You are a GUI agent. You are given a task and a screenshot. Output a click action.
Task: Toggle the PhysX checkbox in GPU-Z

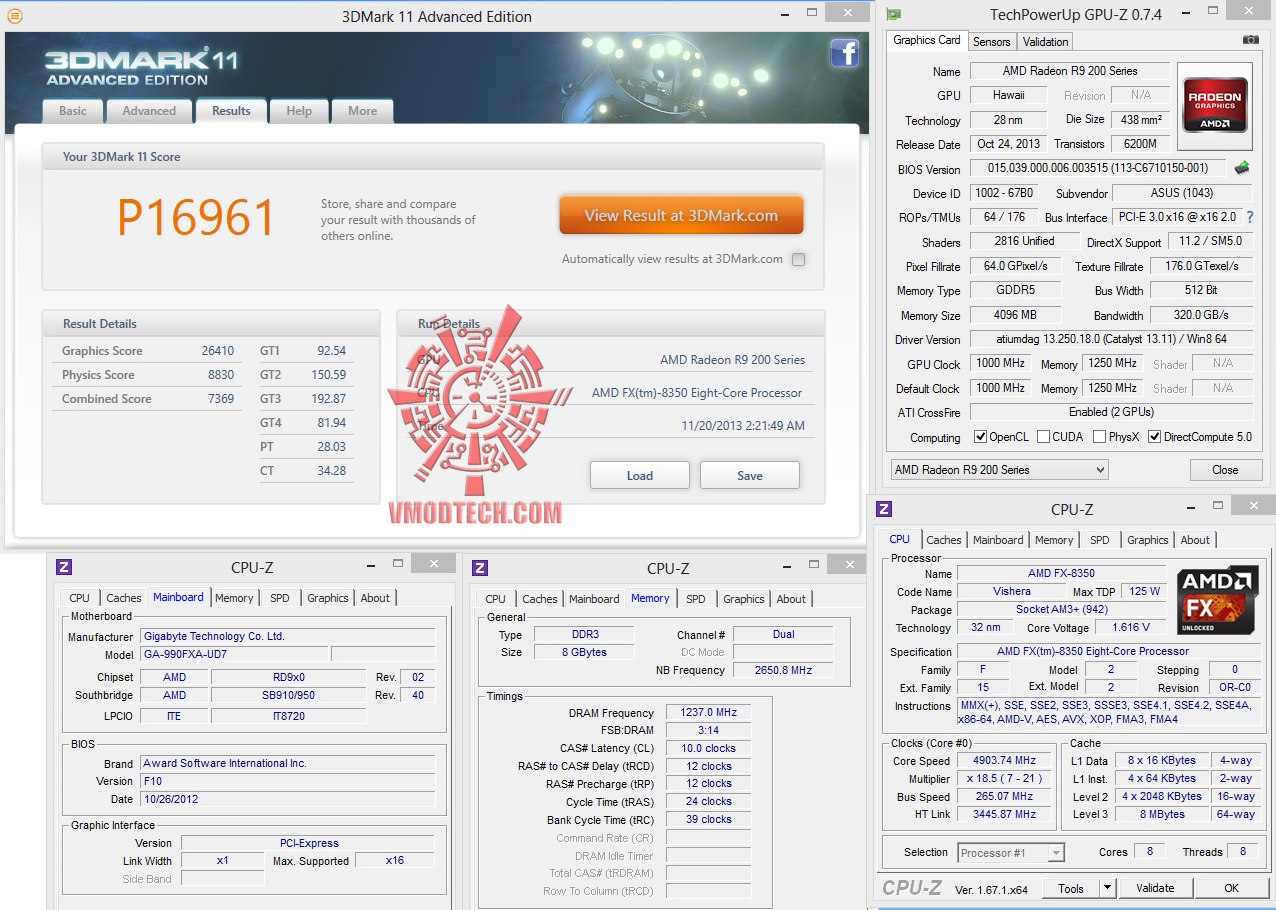pyautogui.click(x=1100, y=437)
